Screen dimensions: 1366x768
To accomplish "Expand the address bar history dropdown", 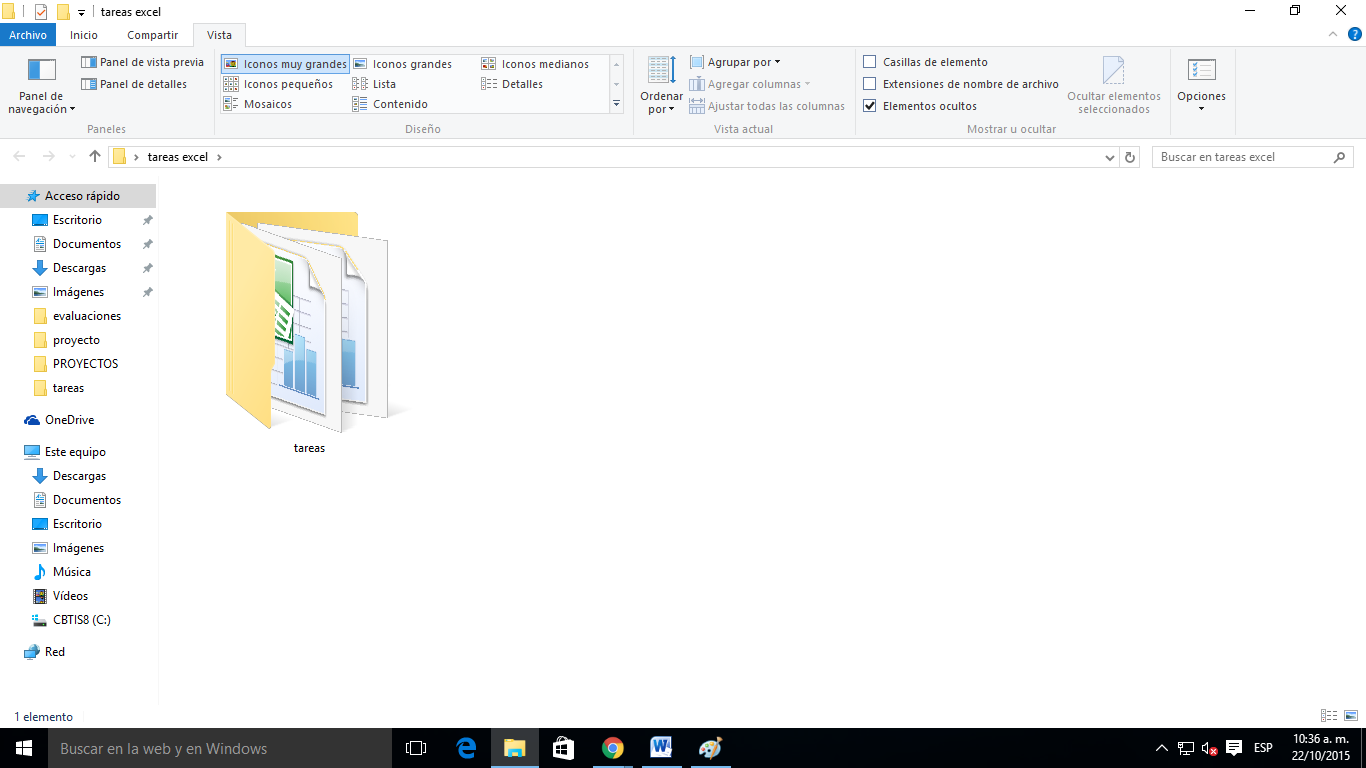I will click(1109, 157).
